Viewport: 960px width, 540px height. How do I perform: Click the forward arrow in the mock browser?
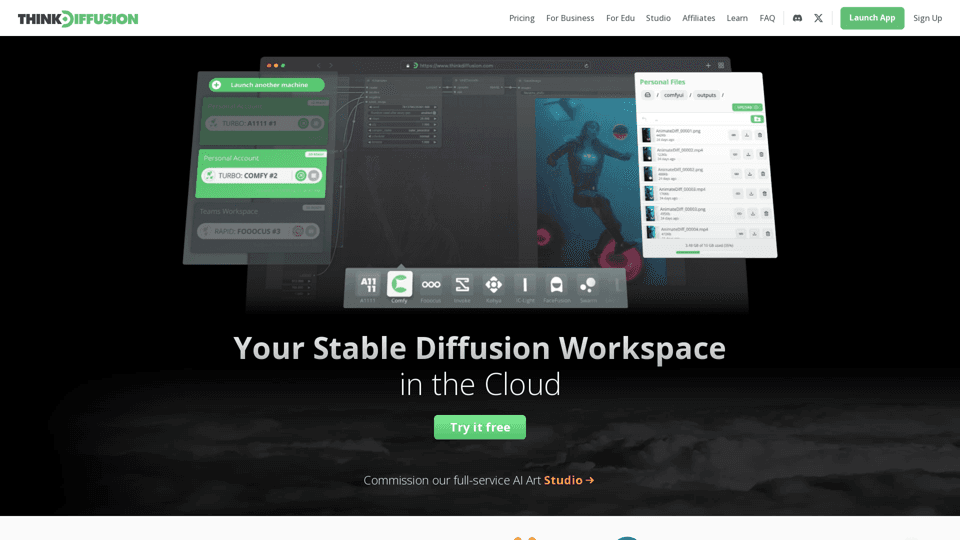tap(331, 66)
